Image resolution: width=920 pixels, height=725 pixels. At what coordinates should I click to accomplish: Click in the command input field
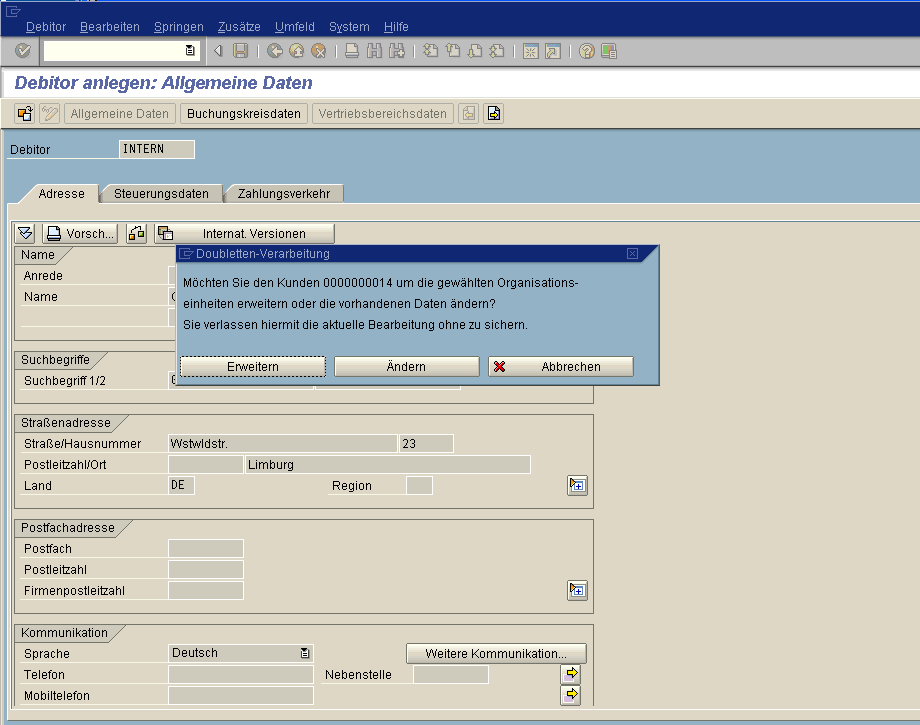[114, 51]
